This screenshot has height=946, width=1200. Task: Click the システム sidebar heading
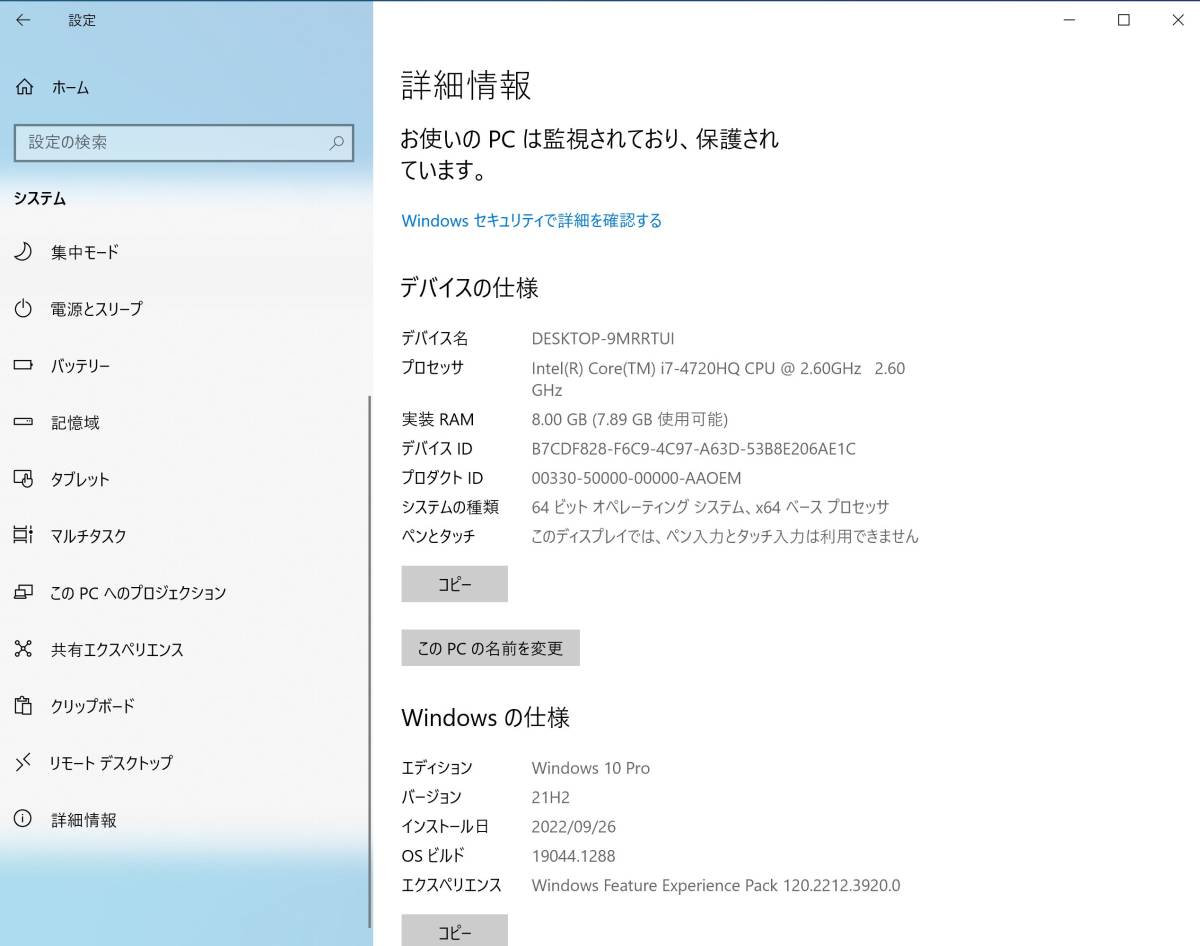pyautogui.click(x=40, y=198)
